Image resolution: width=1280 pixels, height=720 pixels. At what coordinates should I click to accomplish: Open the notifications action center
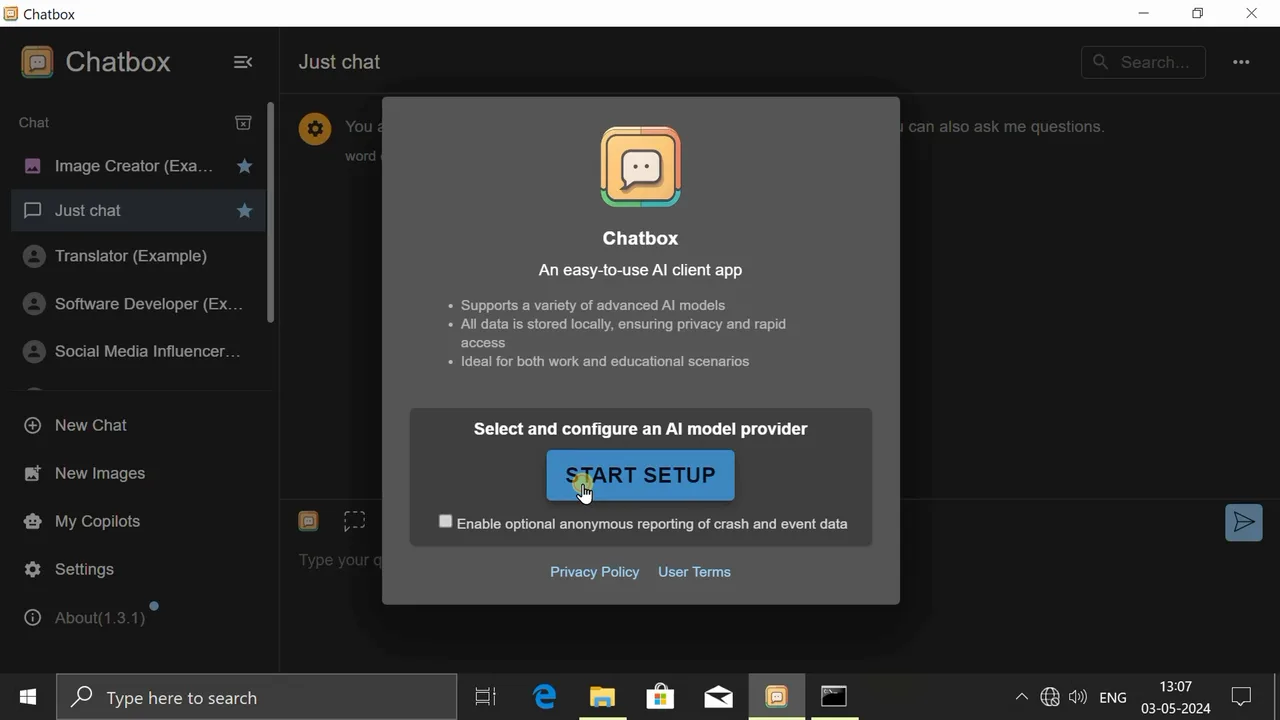click(x=1242, y=697)
